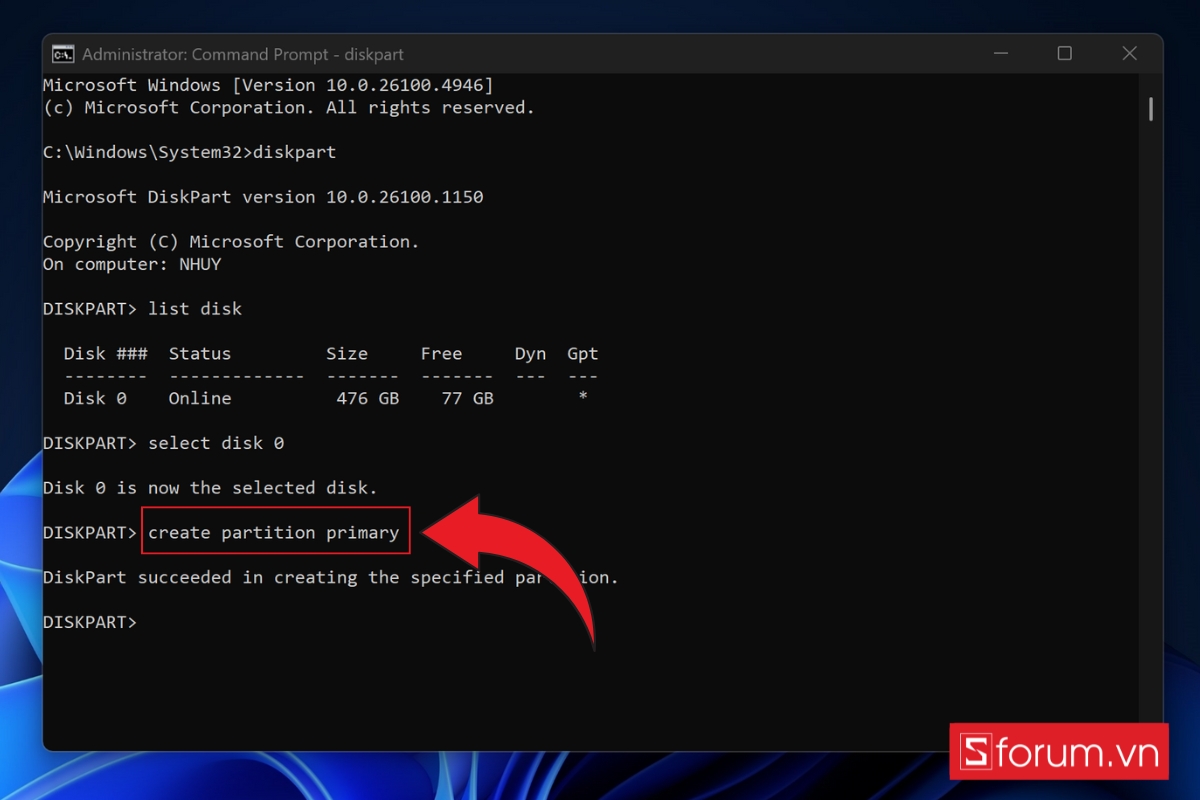The height and width of the screenshot is (800, 1200).
Task: Click the 'Status' column header
Action: tap(200, 353)
